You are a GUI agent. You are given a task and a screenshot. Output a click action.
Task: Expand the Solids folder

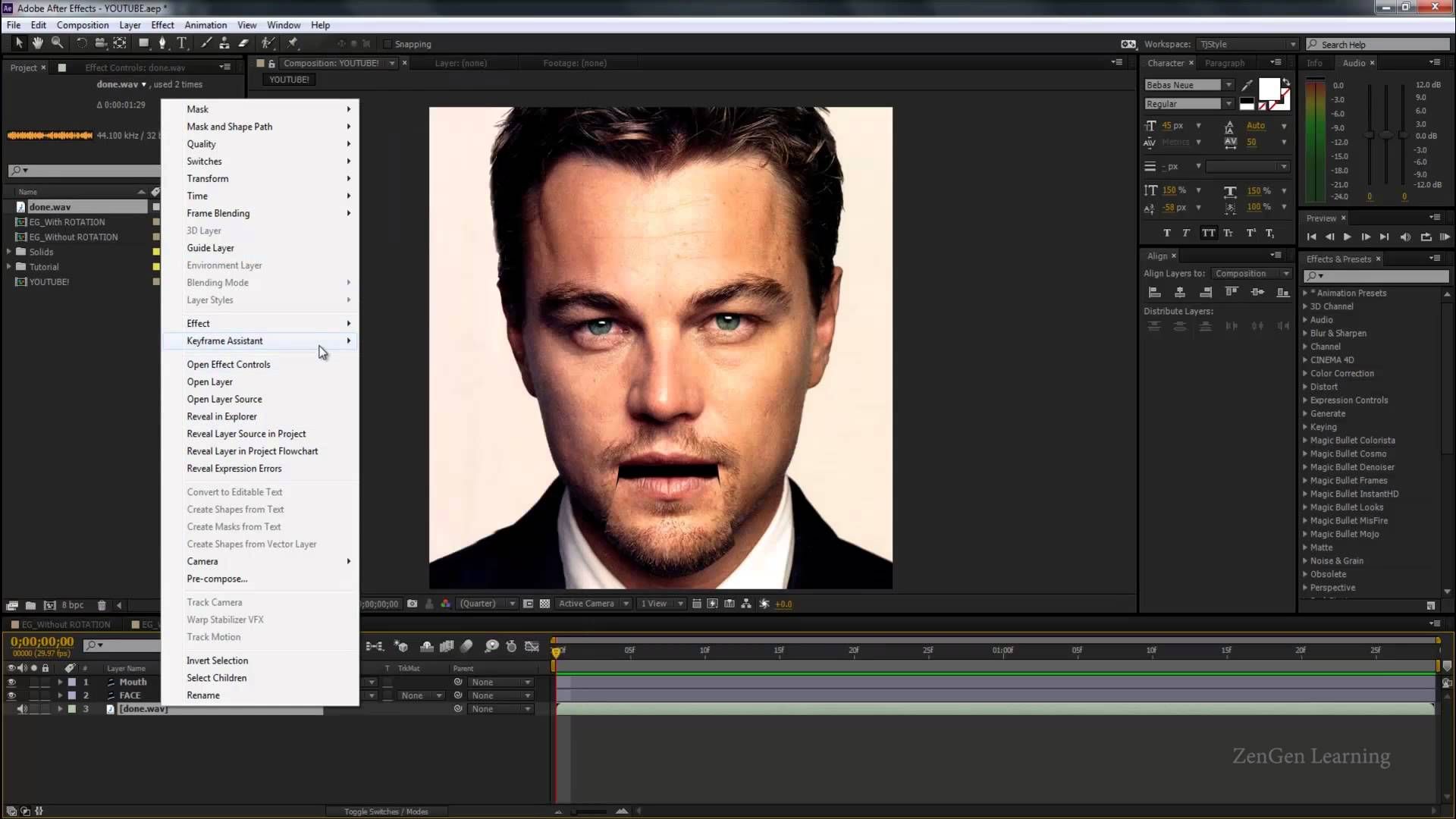(9, 252)
